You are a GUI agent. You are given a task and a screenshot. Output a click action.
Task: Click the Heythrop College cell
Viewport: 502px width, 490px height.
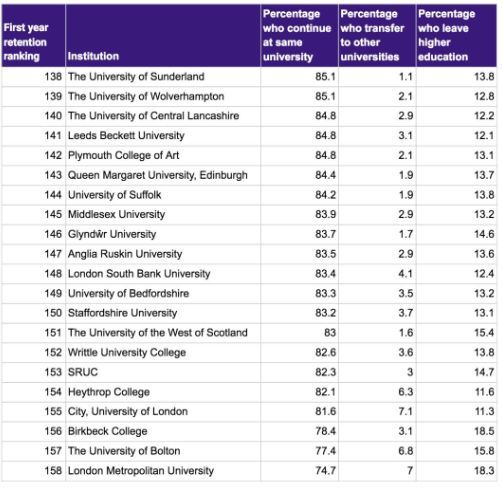[163, 392]
